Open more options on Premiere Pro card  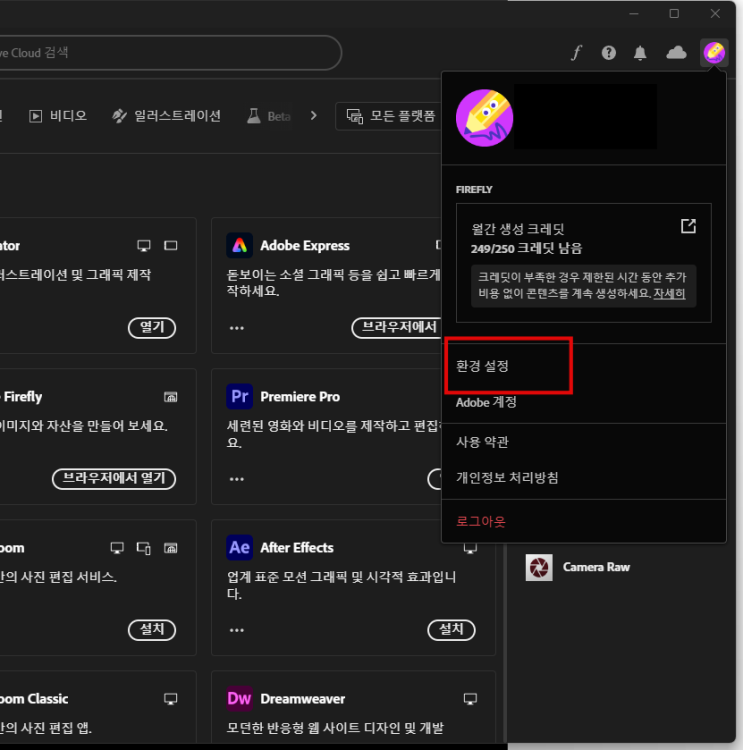(x=236, y=479)
